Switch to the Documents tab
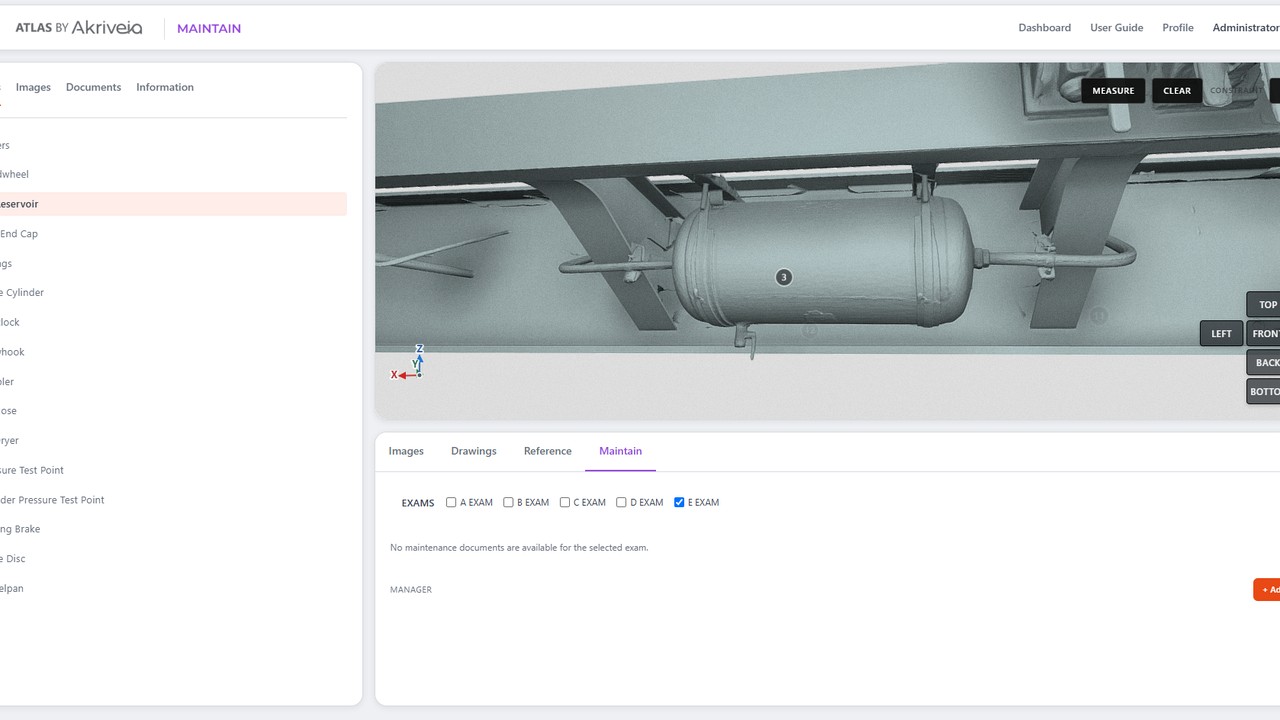1280x720 pixels. pyautogui.click(x=93, y=87)
